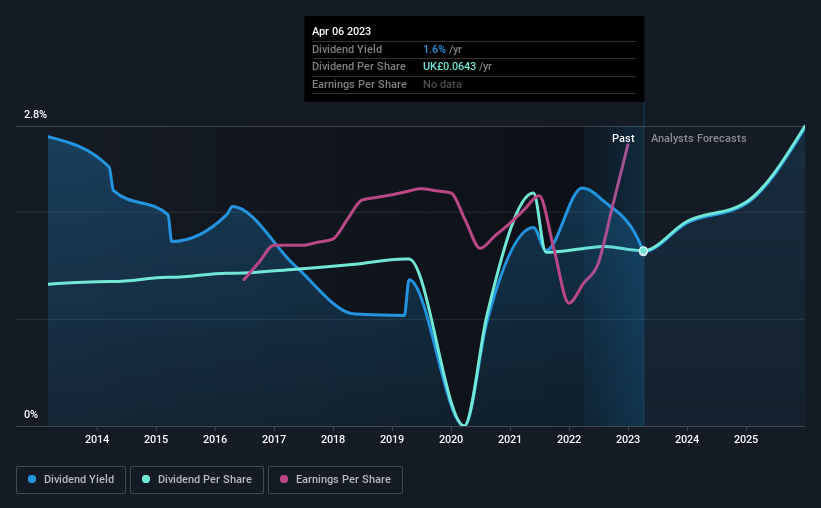Click the Analysts Forecasts label
821x508 pixels.
[698, 138]
